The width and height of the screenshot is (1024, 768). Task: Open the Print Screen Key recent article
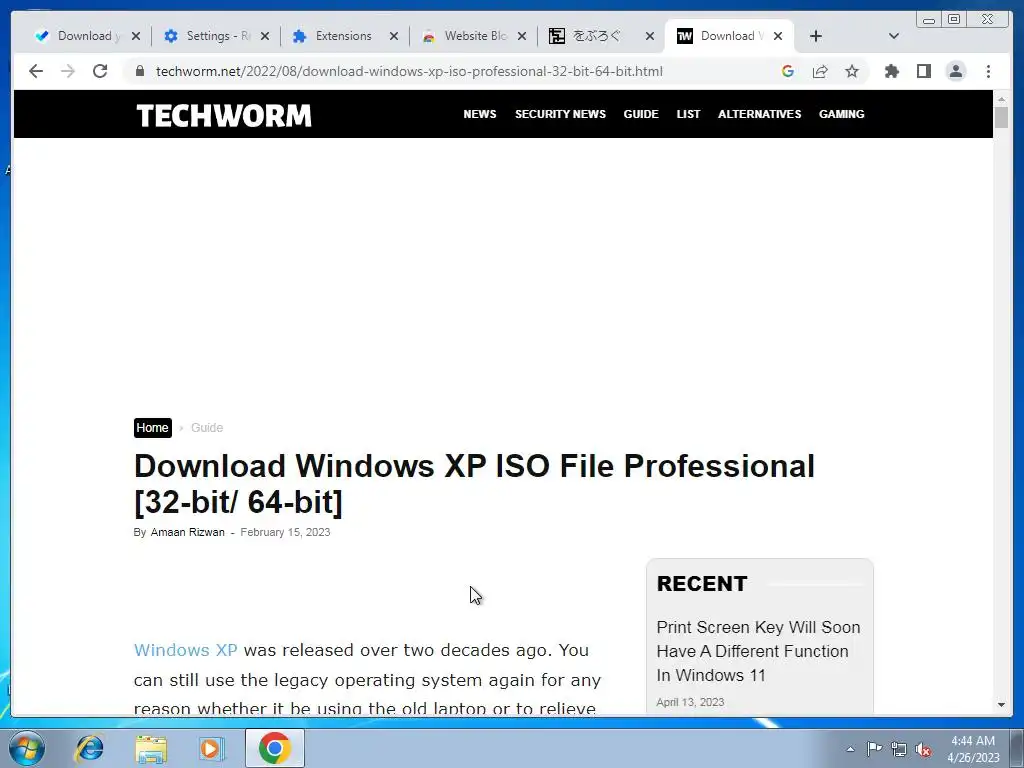[758, 651]
